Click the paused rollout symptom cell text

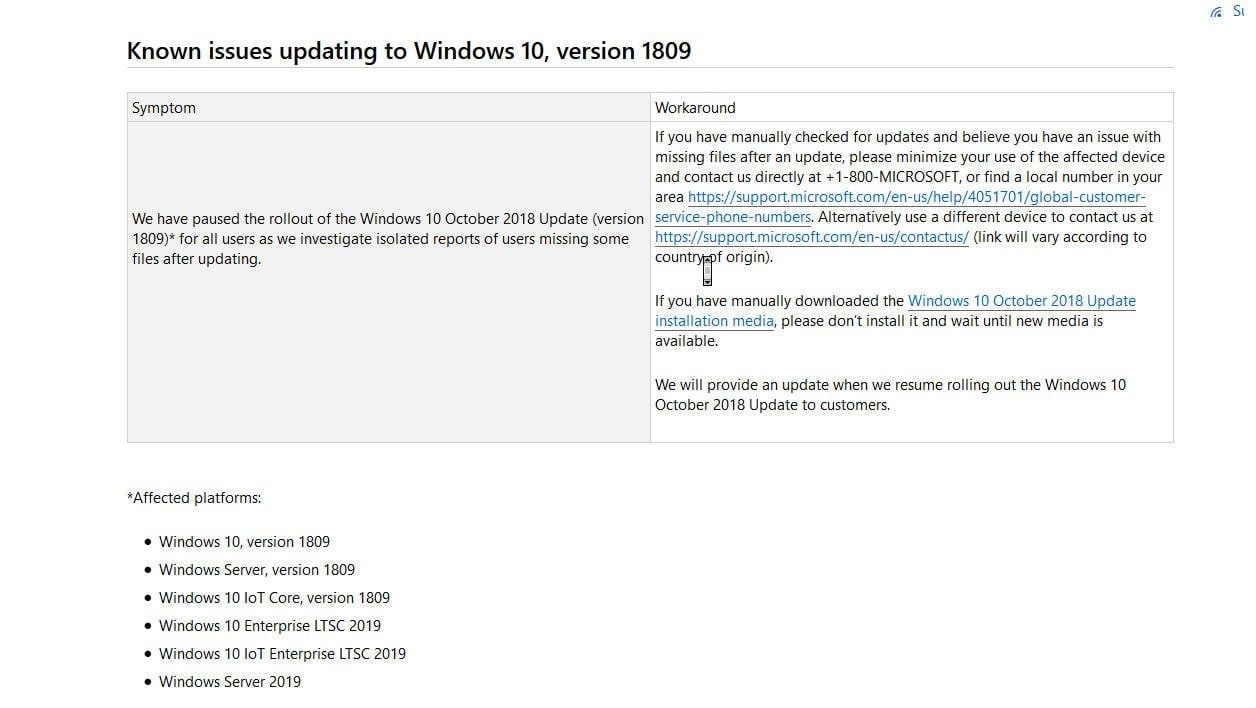388,239
